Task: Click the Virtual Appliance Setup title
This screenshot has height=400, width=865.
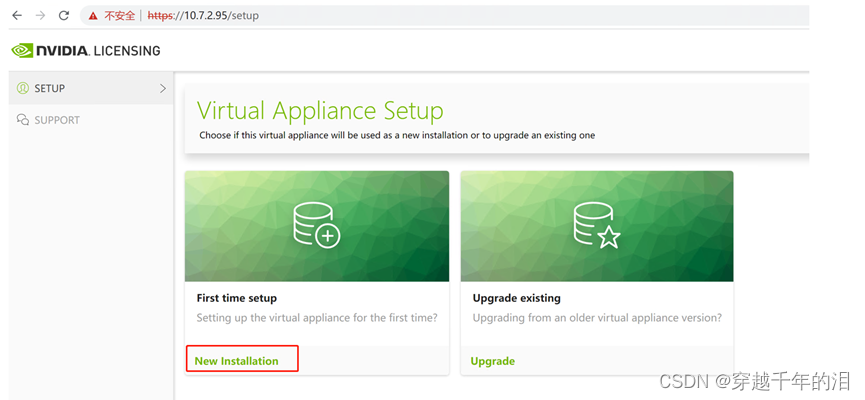Action: (x=320, y=110)
